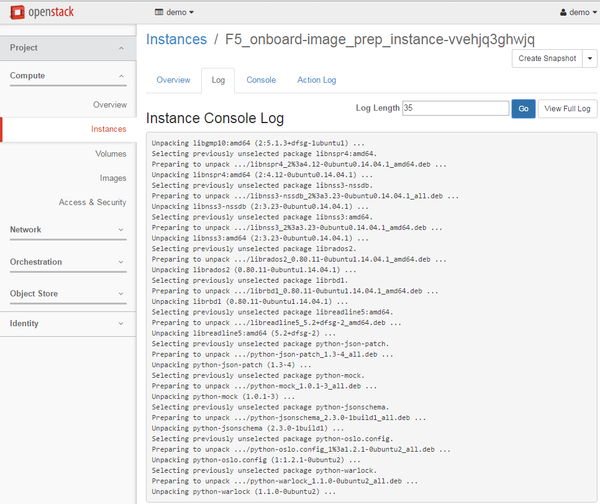Open Overview in Compute sidebar
The image size is (600, 504).
pyautogui.click(x=110, y=105)
